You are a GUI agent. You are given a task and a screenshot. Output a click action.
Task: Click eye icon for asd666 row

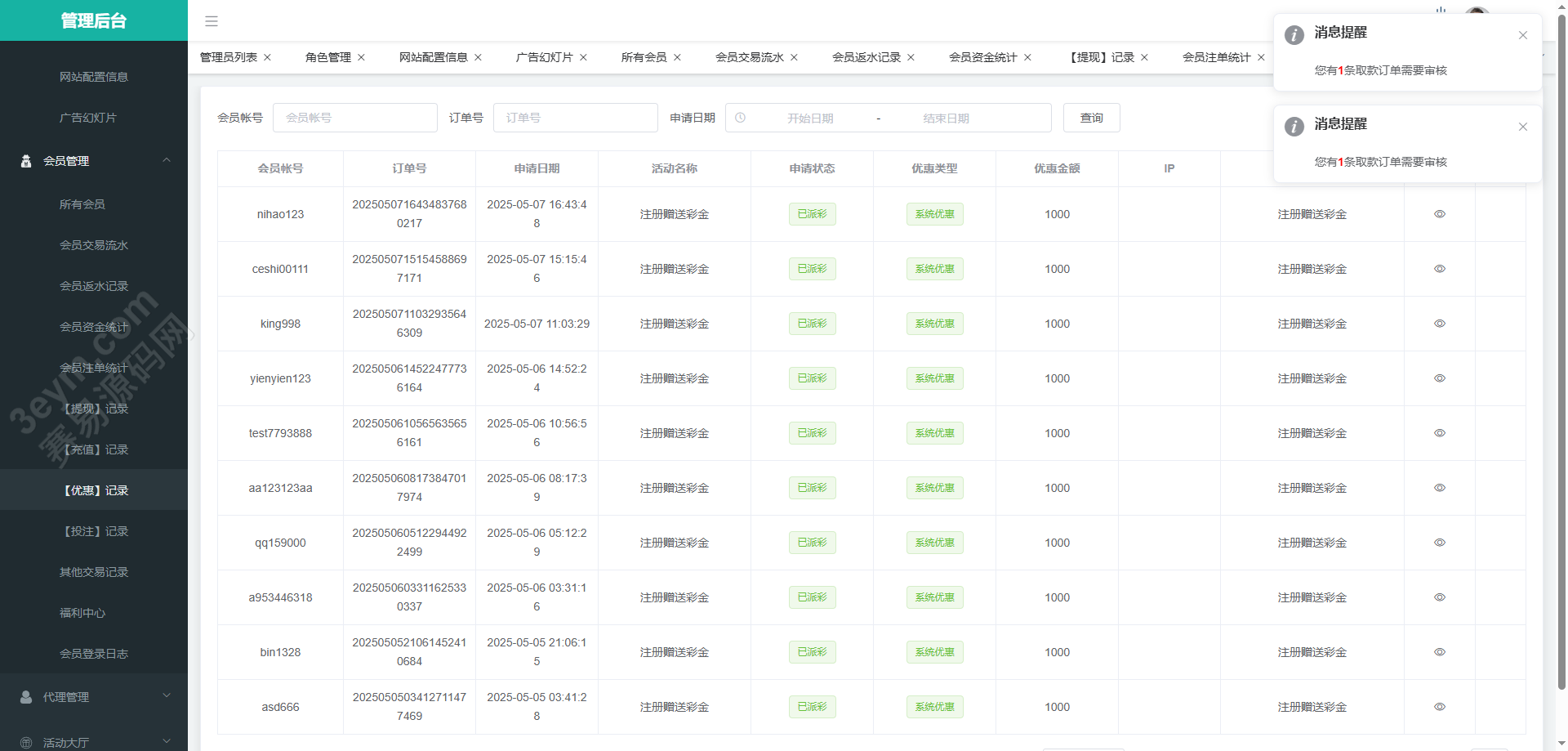coord(1439,707)
